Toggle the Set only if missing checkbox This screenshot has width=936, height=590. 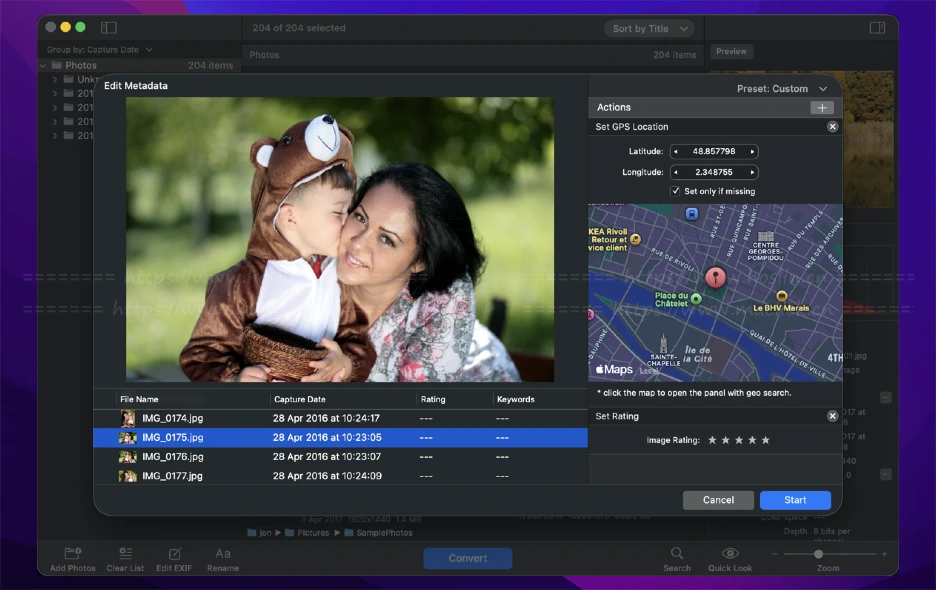coord(676,191)
